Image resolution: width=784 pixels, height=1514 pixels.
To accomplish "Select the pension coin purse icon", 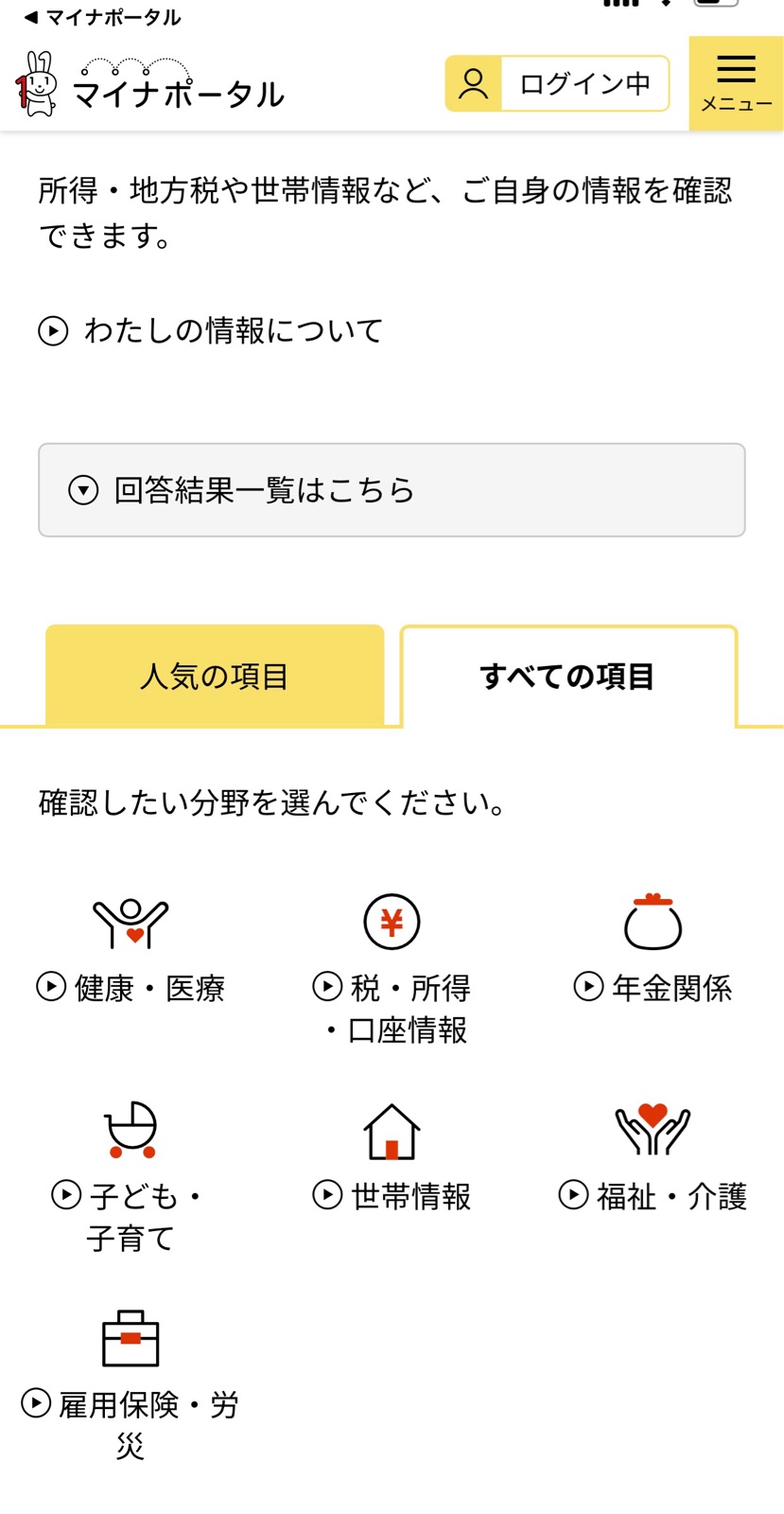I will point(653,922).
